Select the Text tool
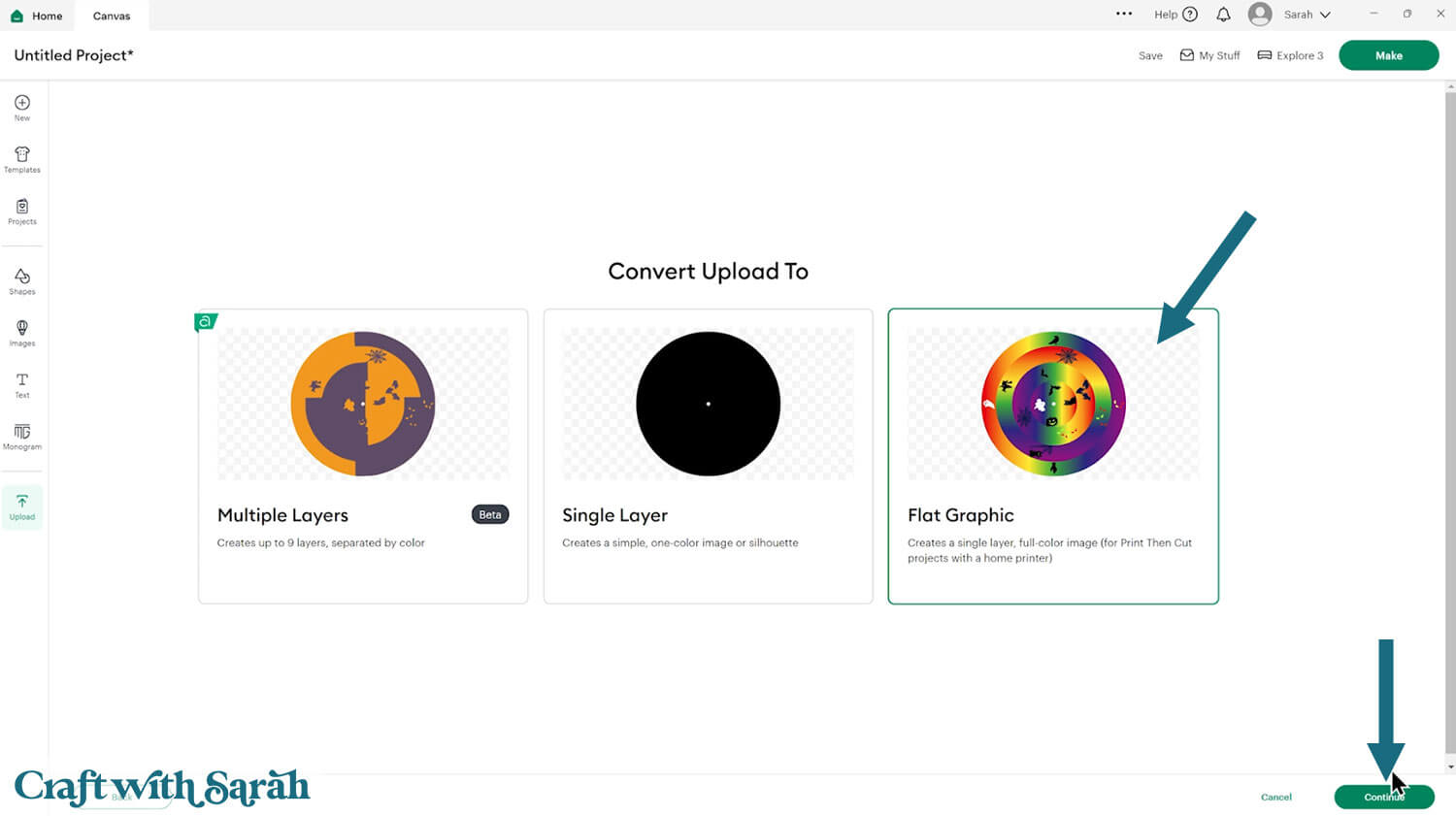 22,385
